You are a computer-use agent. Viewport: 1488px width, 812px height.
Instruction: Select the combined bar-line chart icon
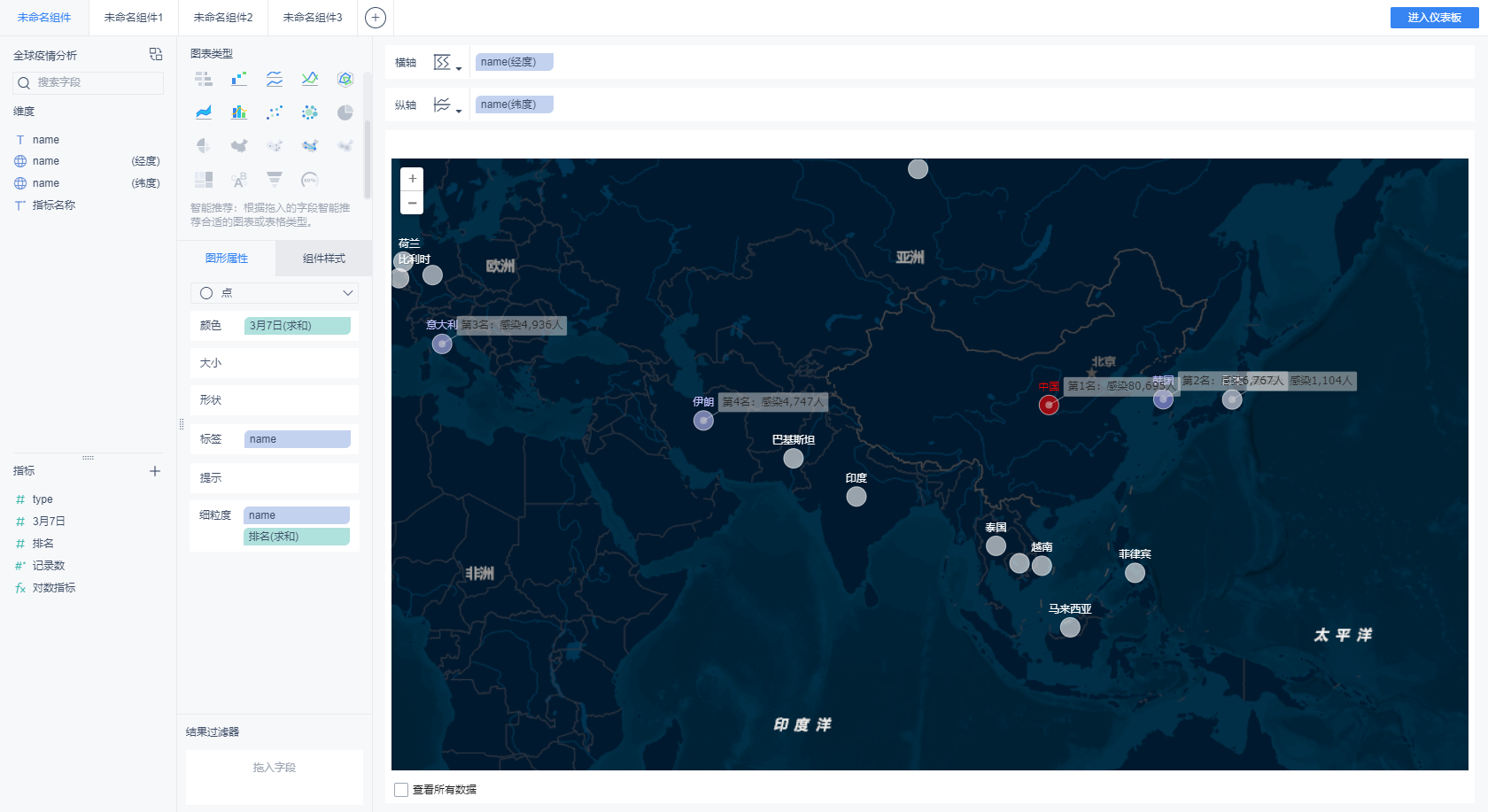pyautogui.click(x=239, y=112)
